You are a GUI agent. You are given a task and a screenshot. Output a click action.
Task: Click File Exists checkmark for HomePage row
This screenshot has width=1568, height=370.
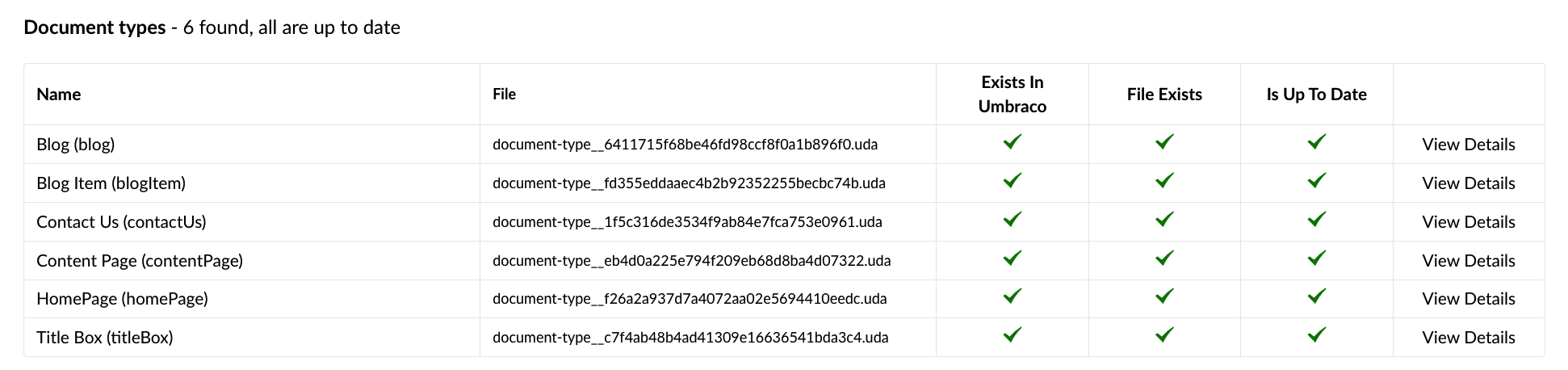[1163, 296]
